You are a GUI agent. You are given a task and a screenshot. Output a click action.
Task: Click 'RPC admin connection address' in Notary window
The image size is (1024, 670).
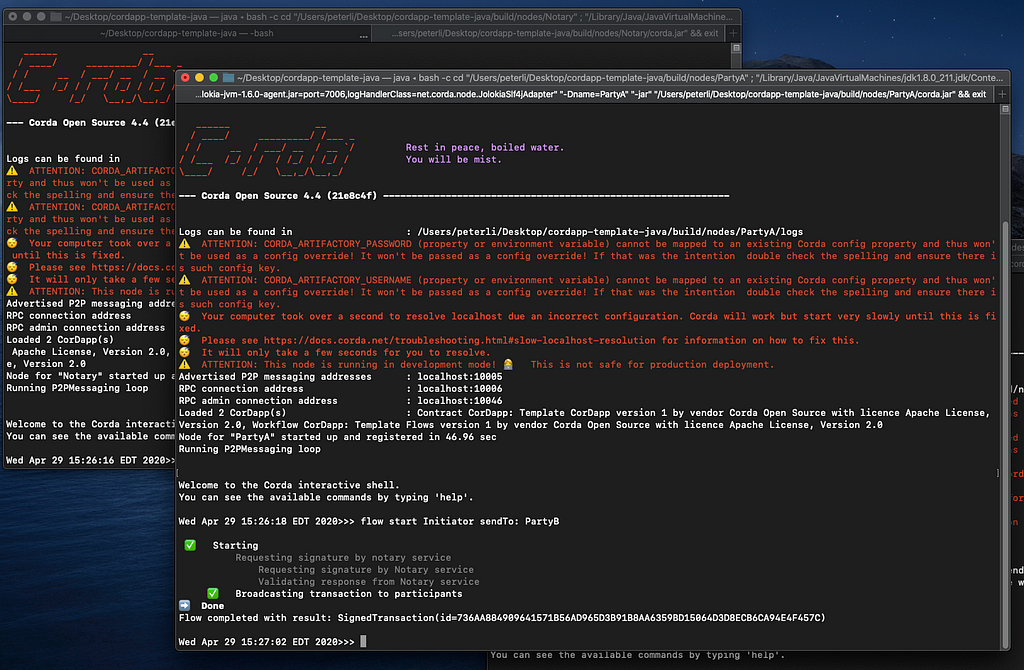pyautogui.click(x=86, y=328)
